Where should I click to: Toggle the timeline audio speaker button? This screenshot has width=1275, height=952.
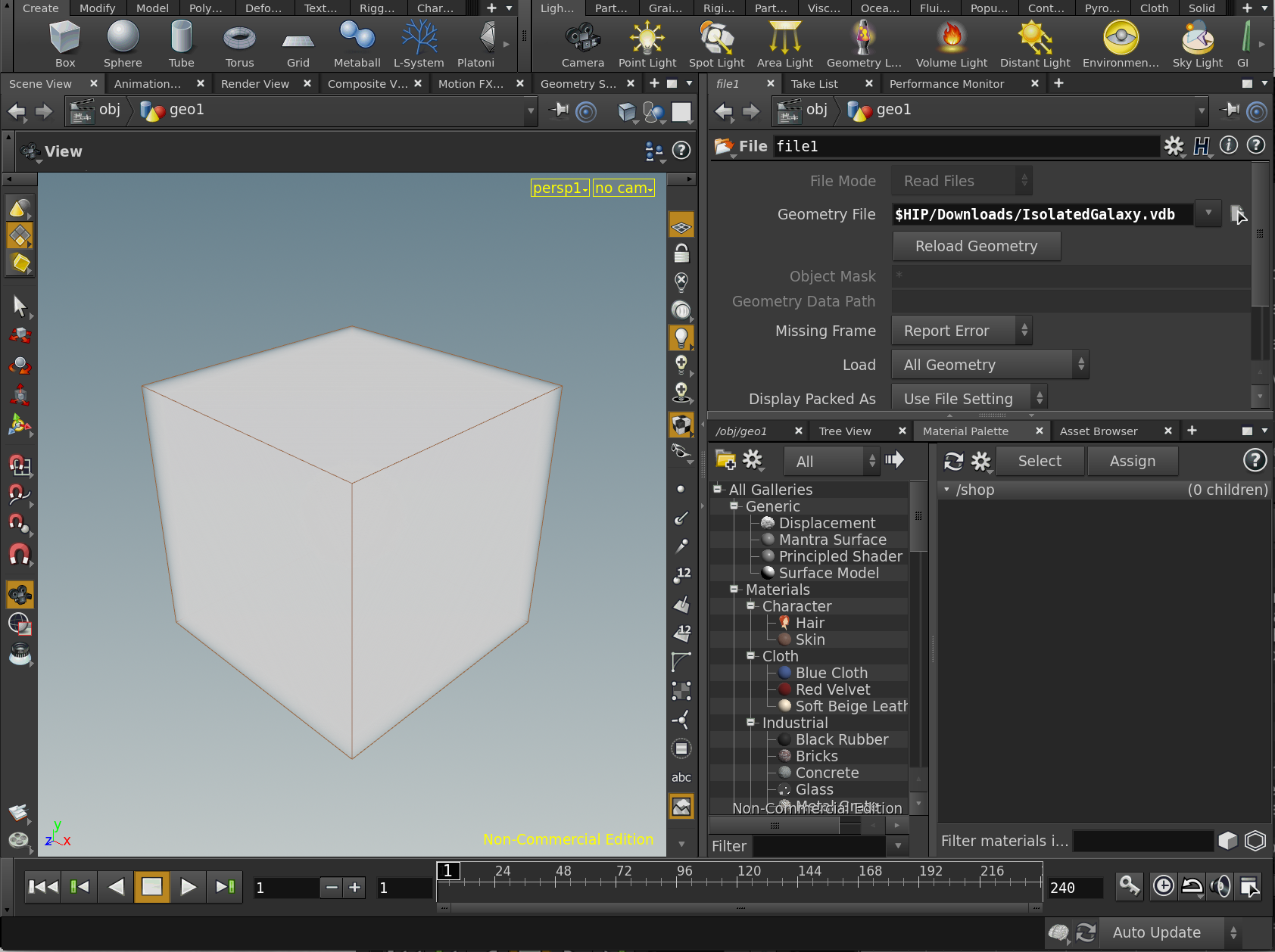[1220, 885]
